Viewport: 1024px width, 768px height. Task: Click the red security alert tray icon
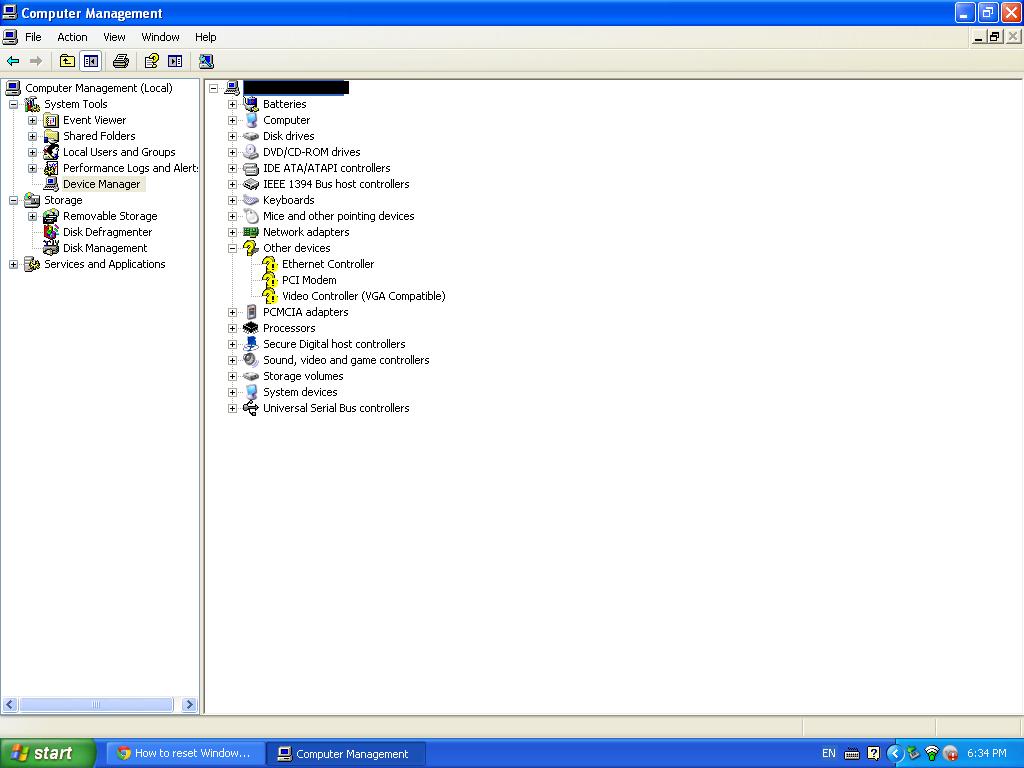[950, 754]
